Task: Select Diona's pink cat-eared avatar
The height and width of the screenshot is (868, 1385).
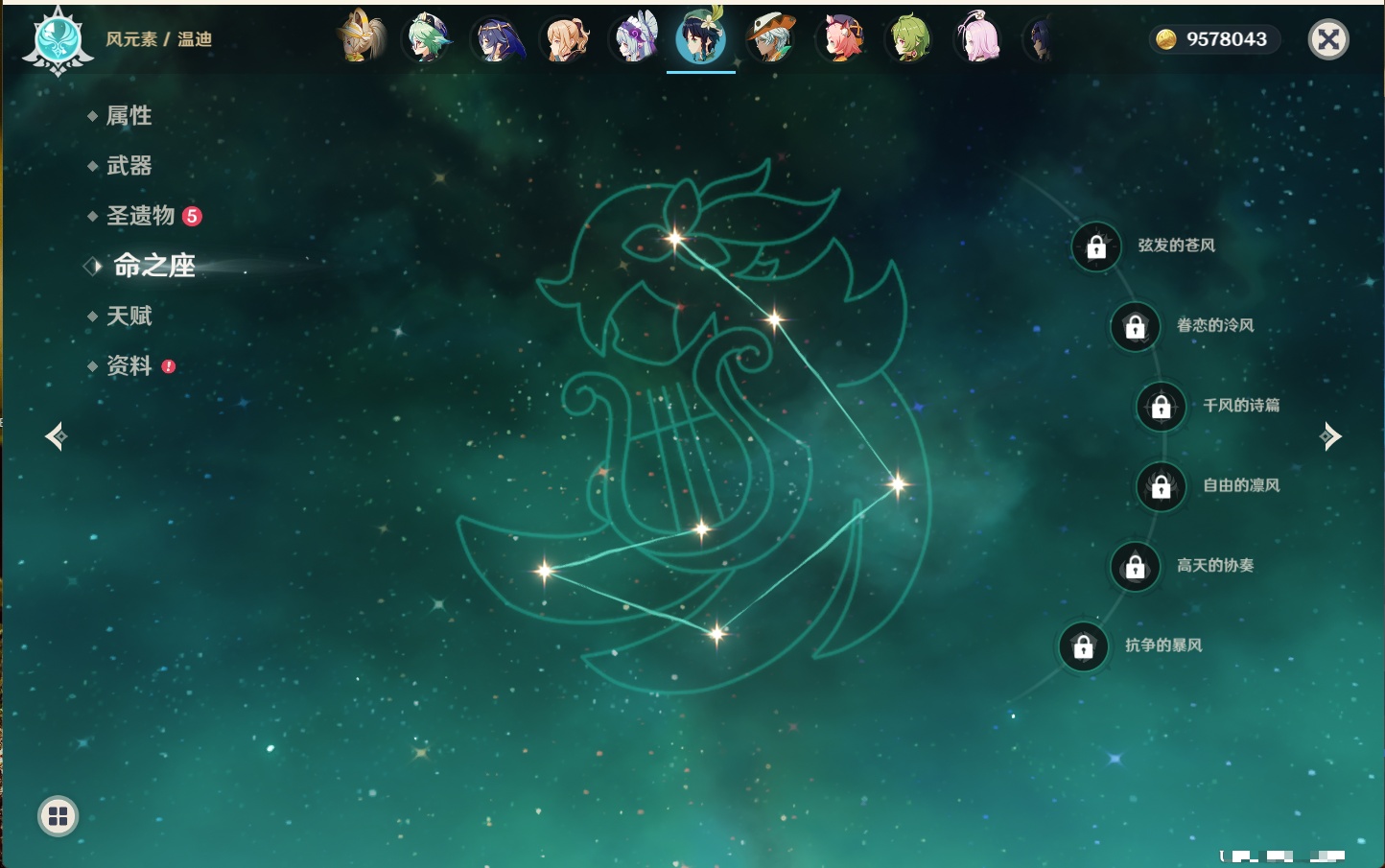Action: (841, 39)
